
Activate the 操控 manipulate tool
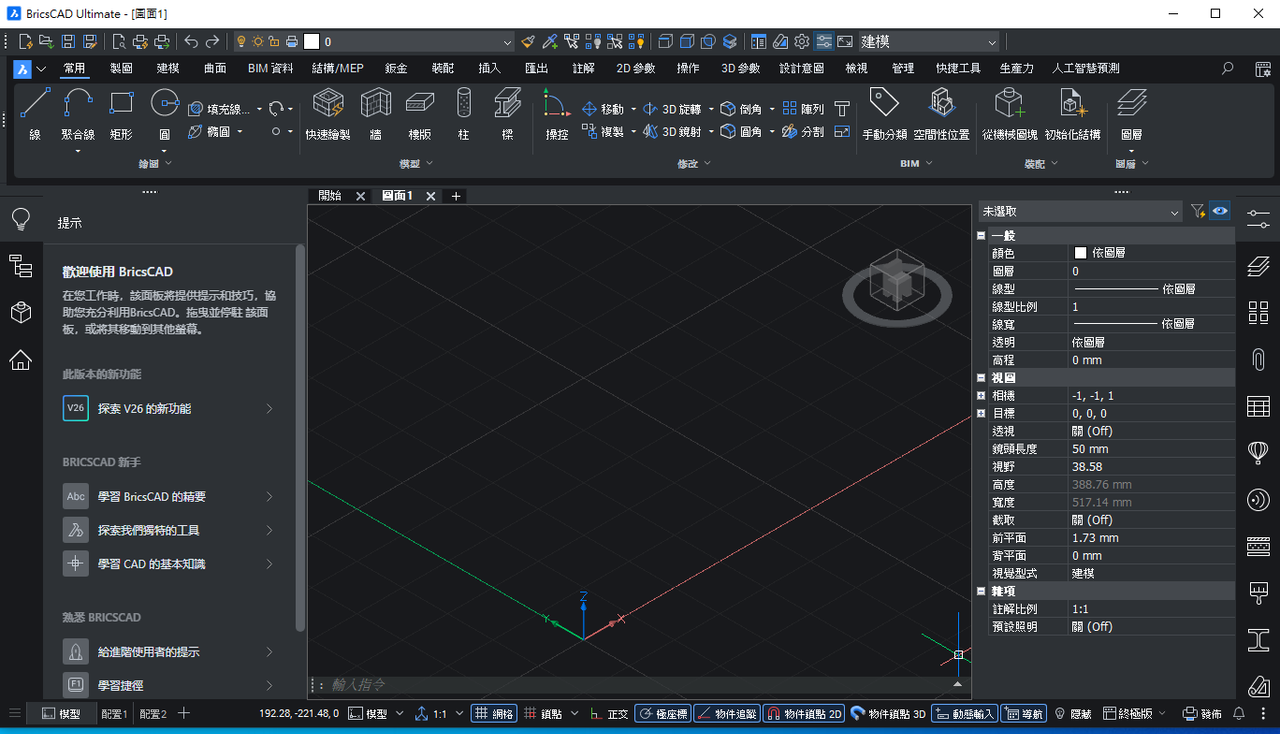pos(556,114)
